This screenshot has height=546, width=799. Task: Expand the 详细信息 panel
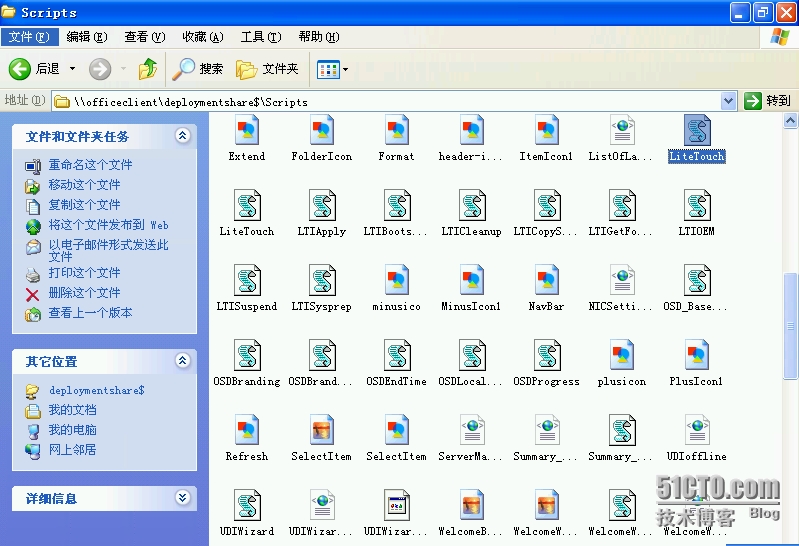click(183, 498)
